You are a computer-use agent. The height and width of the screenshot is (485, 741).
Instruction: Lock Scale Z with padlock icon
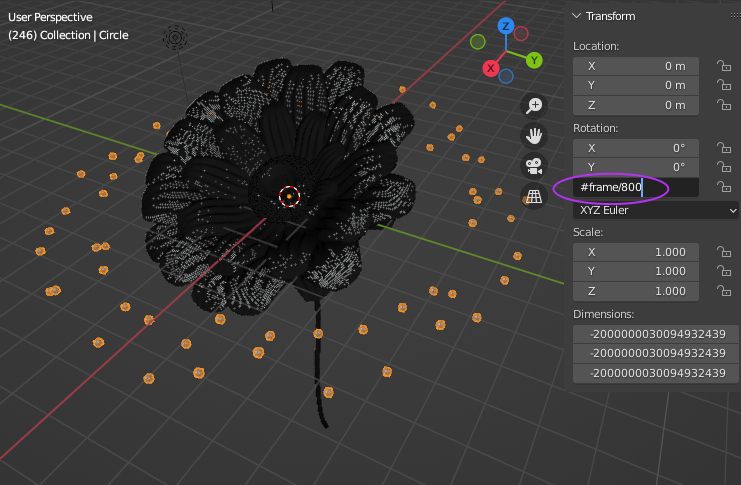coord(724,291)
